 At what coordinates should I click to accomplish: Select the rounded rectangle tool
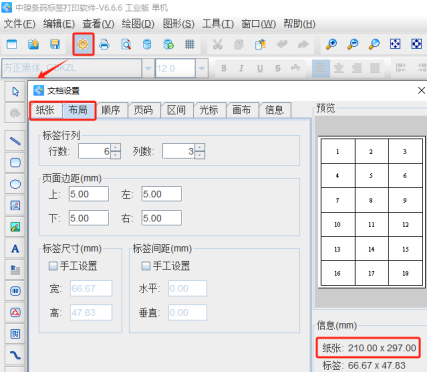pos(15,163)
